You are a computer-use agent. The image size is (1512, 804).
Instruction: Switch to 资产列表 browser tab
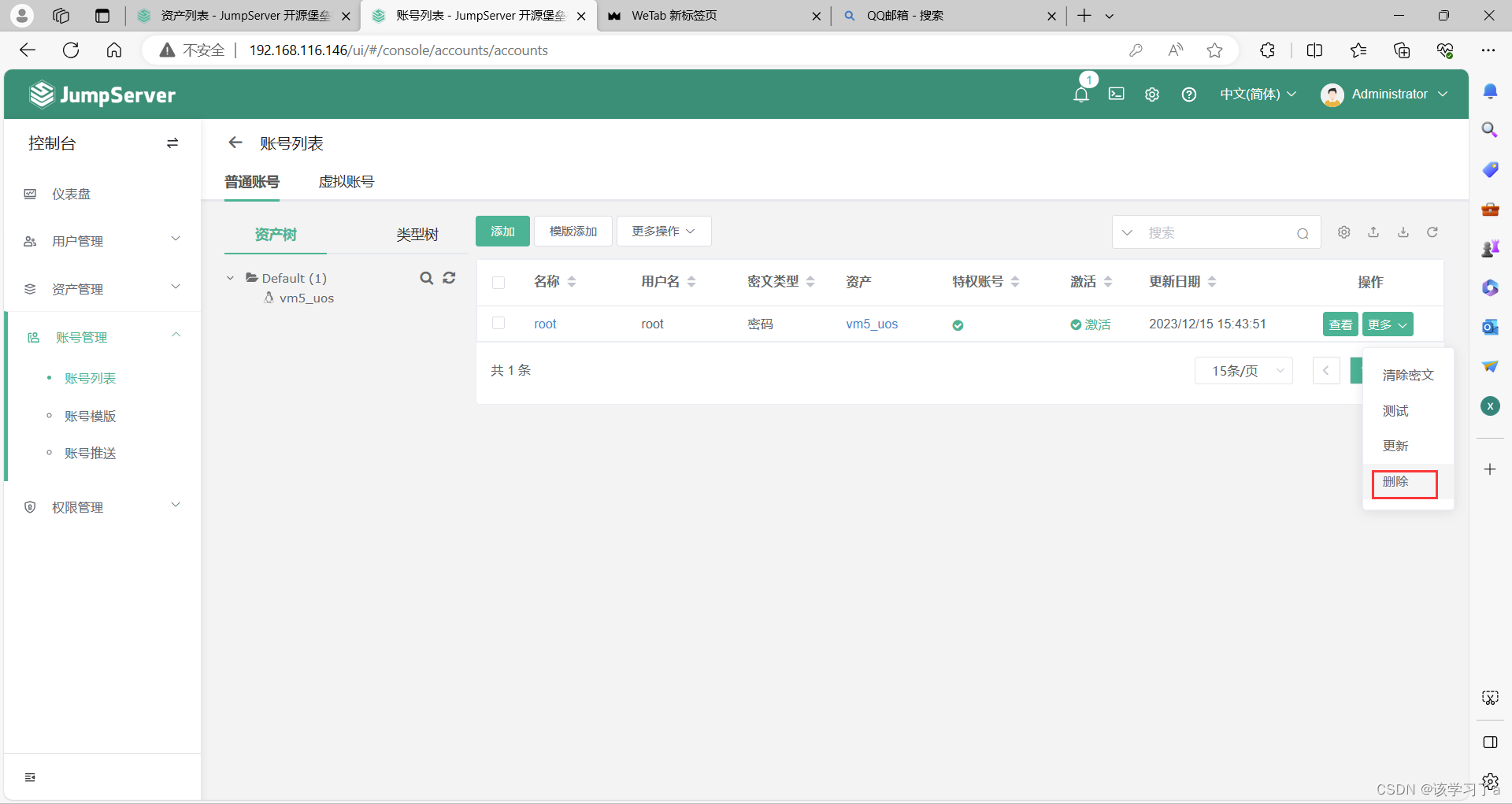point(244,16)
